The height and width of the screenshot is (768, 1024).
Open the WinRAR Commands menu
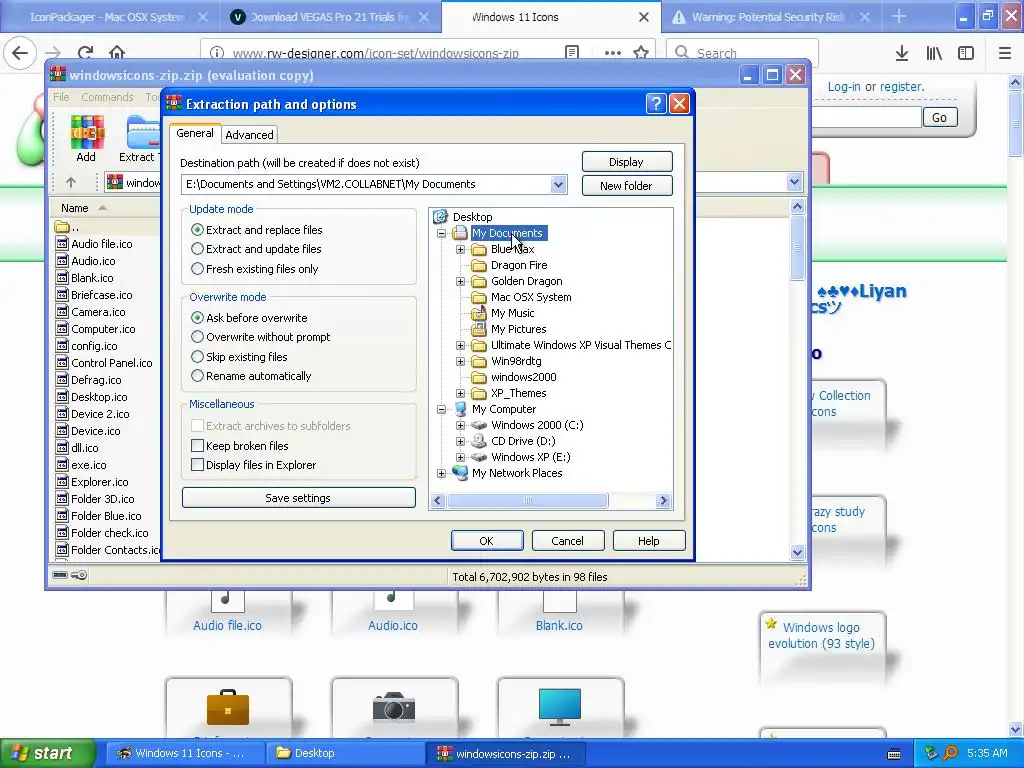107,97
